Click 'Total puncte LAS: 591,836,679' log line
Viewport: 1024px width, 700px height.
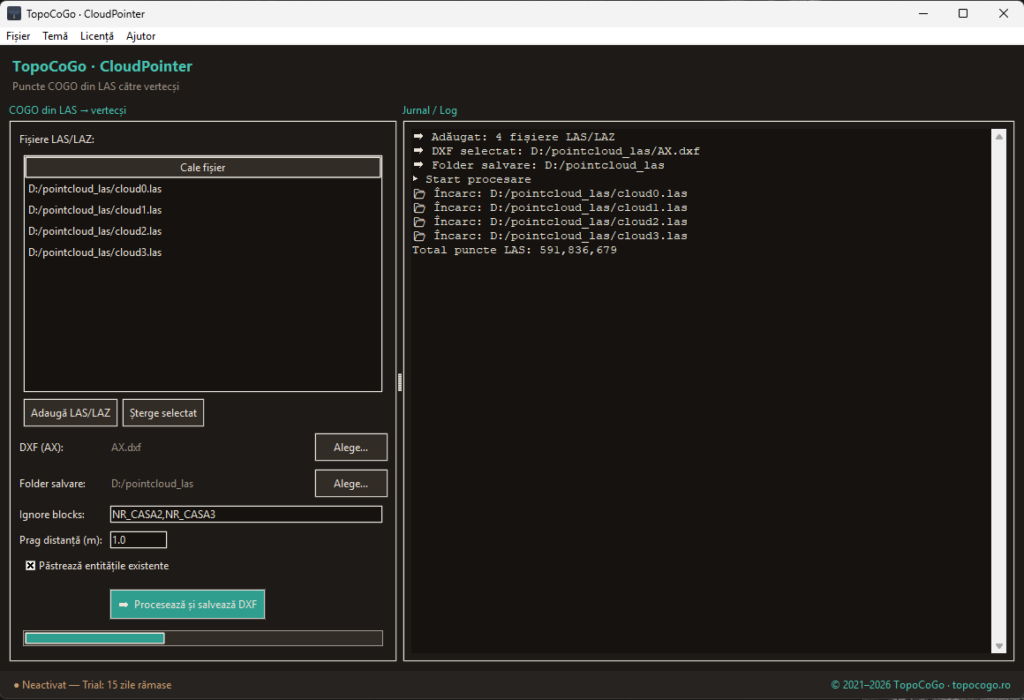(x=514, y=249)
